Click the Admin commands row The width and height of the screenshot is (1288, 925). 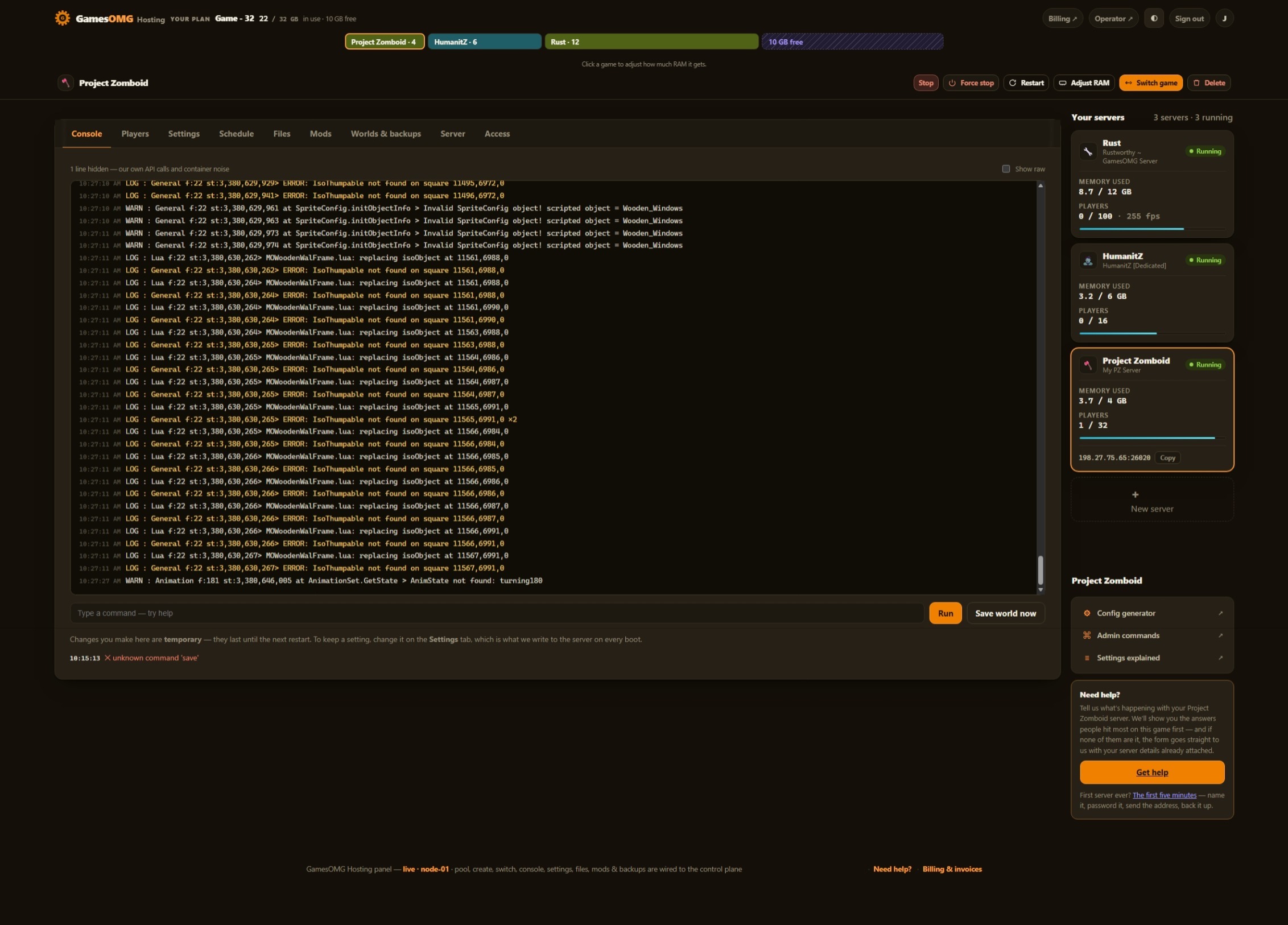tap(1152, 635)
